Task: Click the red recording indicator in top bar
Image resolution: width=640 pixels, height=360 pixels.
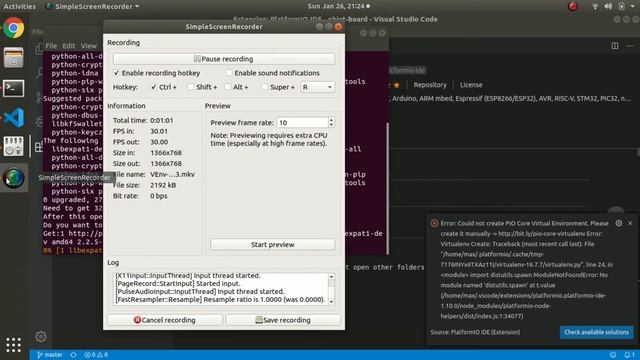Action: coord(573,6)
